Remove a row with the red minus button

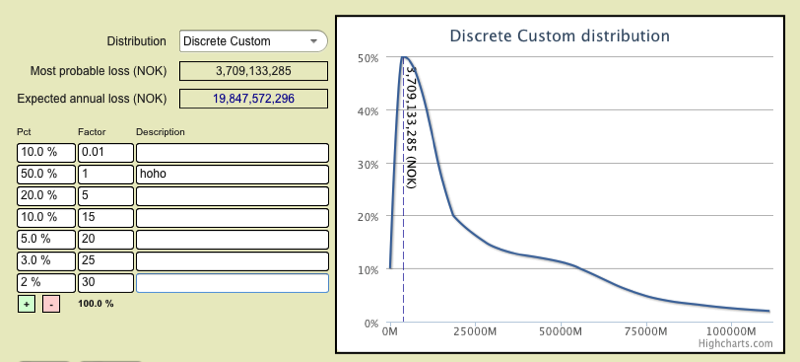pyautogui.click(x=51, y=304)
